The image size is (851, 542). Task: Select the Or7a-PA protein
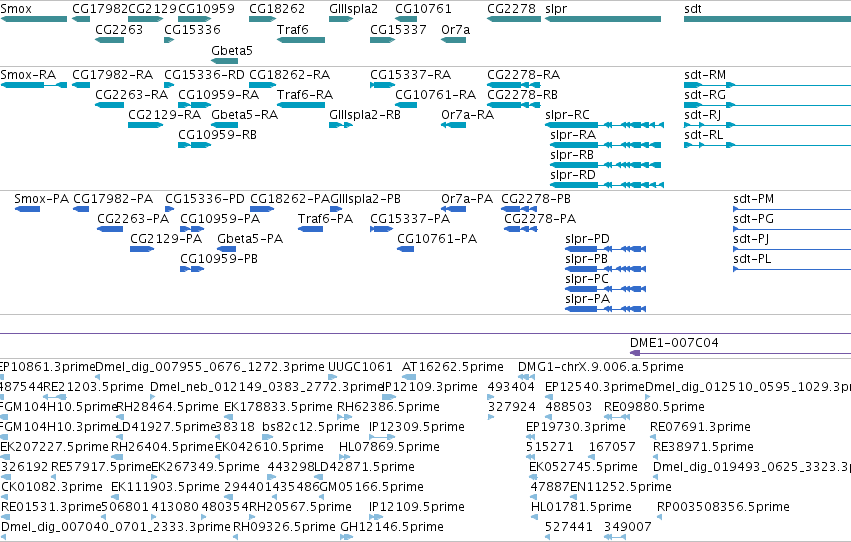tap(454, 209)
